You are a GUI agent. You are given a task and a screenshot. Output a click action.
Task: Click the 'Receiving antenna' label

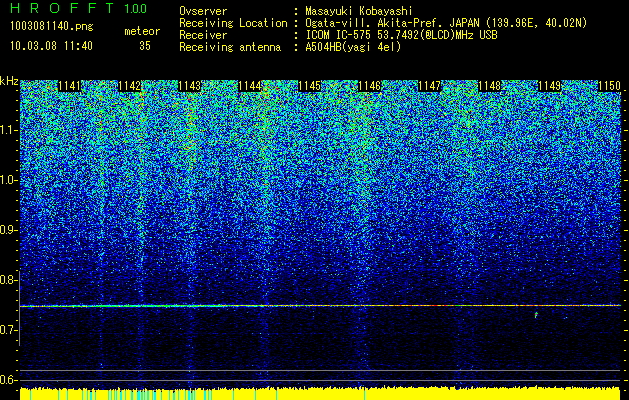230,47
